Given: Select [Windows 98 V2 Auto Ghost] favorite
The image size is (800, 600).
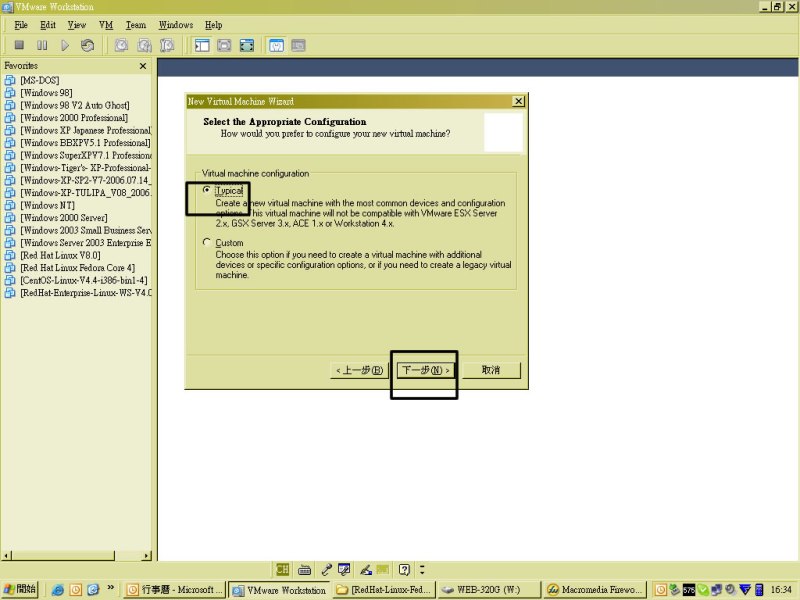Looking at the screenshot, I should click(74, 105).
